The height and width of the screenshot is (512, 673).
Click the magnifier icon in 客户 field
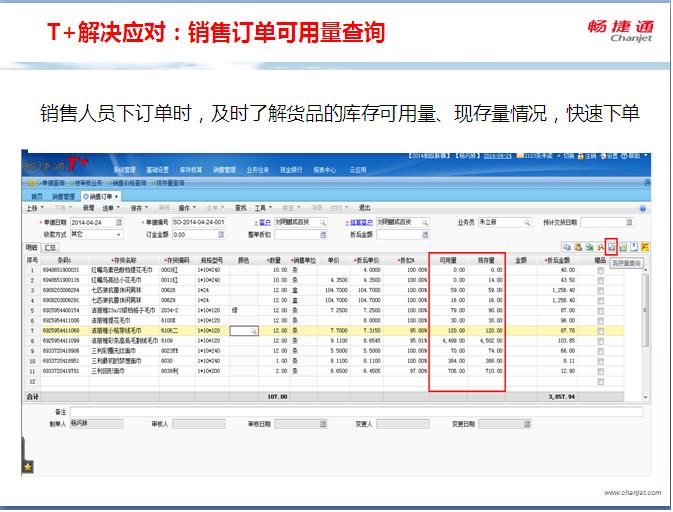323,222
